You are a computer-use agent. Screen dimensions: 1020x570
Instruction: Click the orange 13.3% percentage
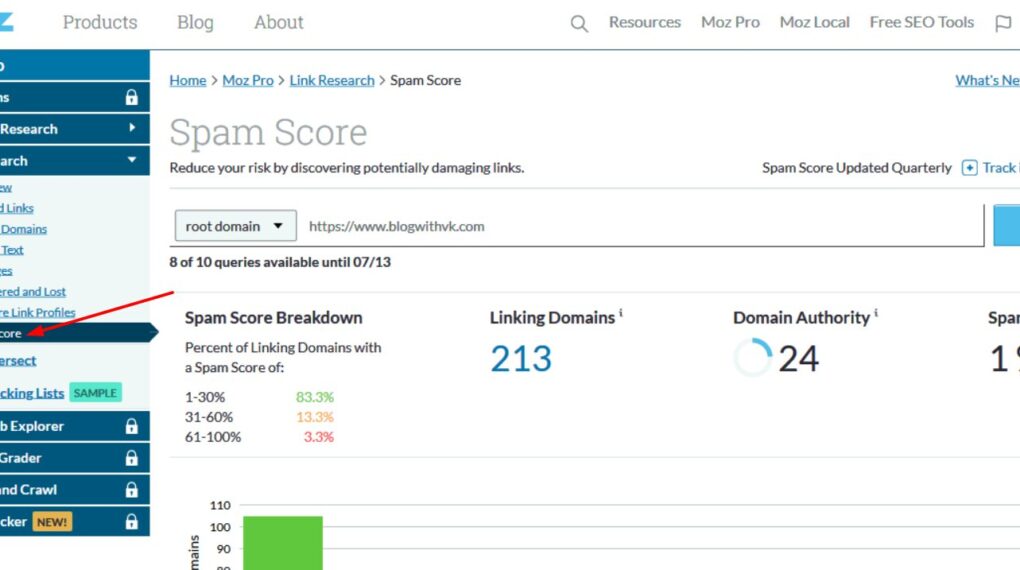(x=315, y=417)
